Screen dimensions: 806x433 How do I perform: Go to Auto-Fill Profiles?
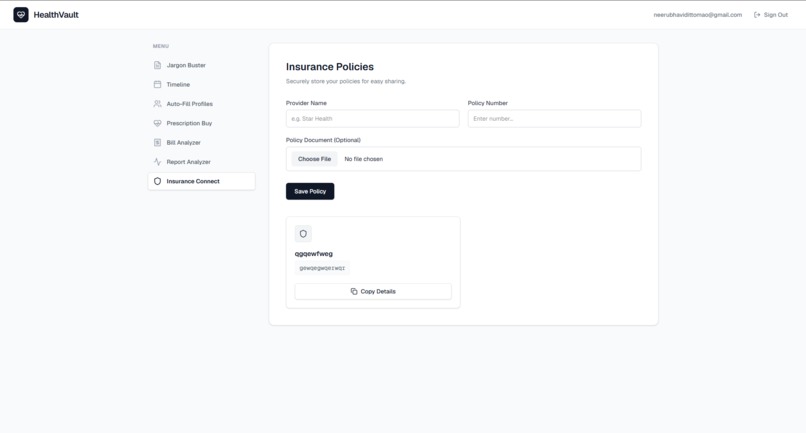coord(202,104)
